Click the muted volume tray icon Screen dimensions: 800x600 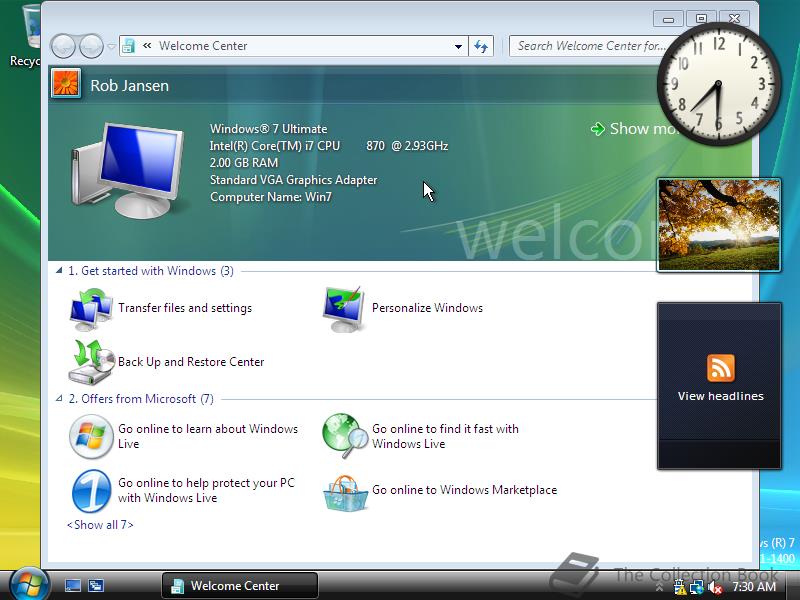click(x=715, y=587)
